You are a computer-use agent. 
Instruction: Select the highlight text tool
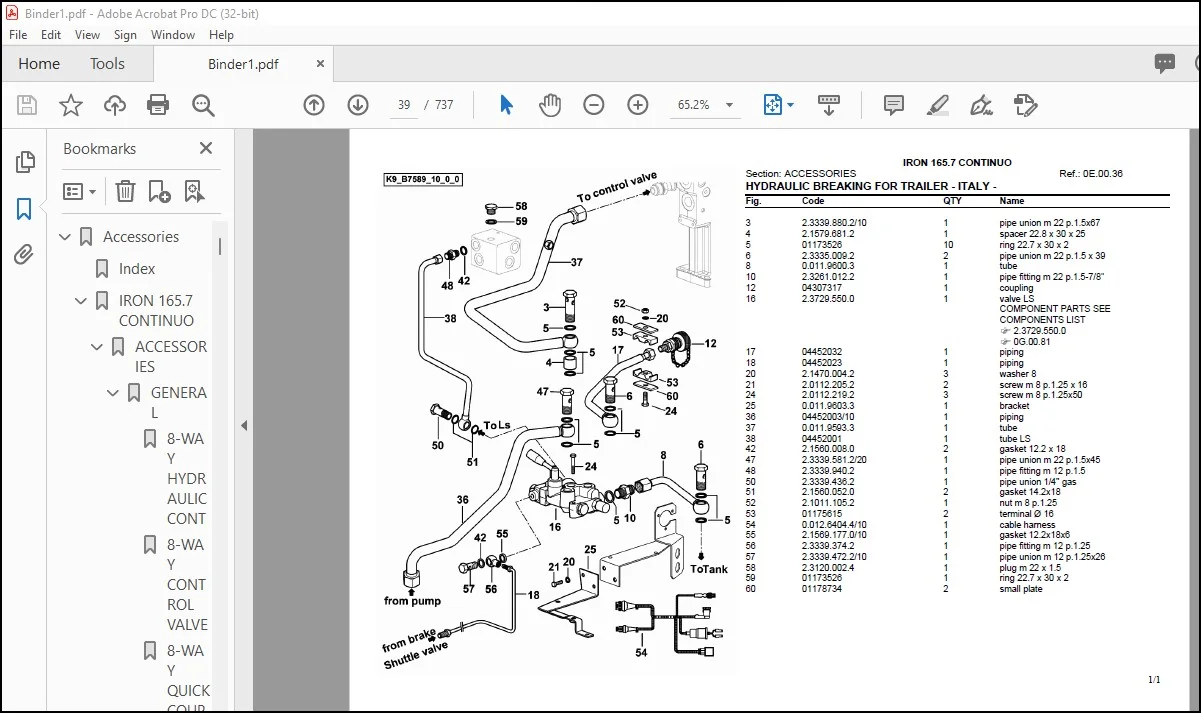(x=938, y=105)
